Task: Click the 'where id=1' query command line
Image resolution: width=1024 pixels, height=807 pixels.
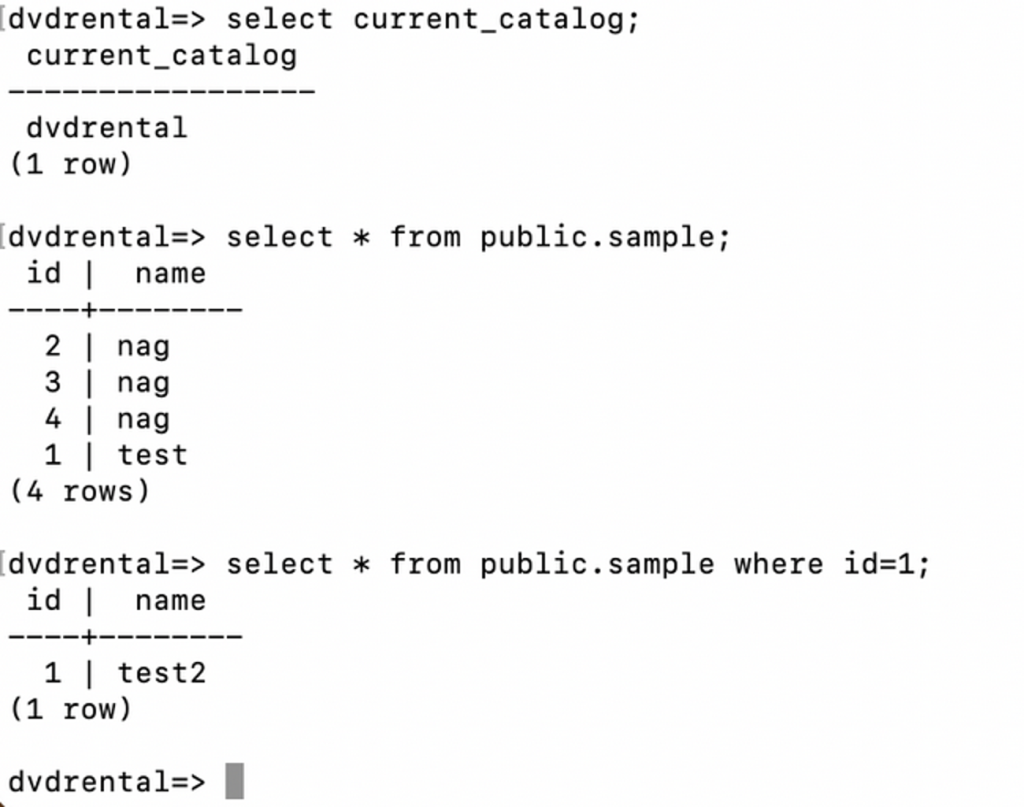Action: coord(578,564)
